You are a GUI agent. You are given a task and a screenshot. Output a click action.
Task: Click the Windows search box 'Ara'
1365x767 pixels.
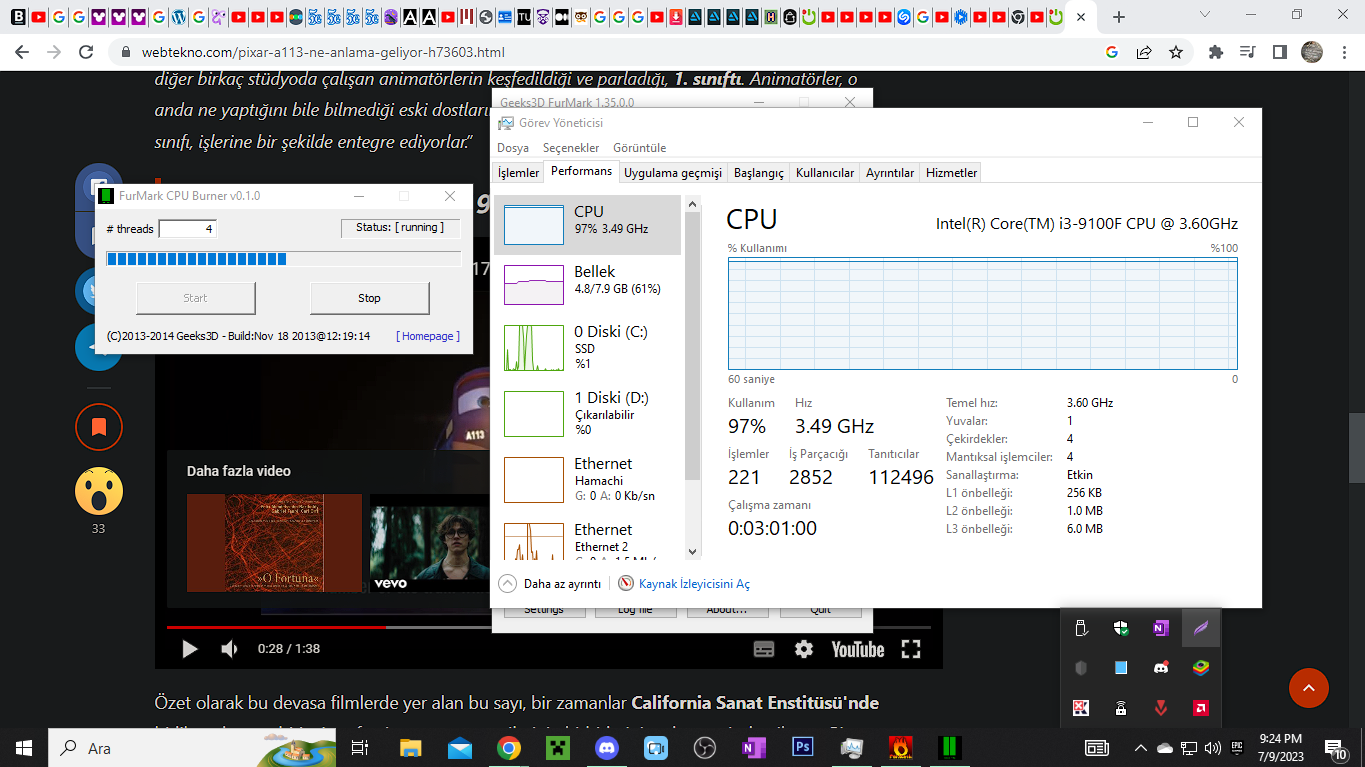click(193, 747)
